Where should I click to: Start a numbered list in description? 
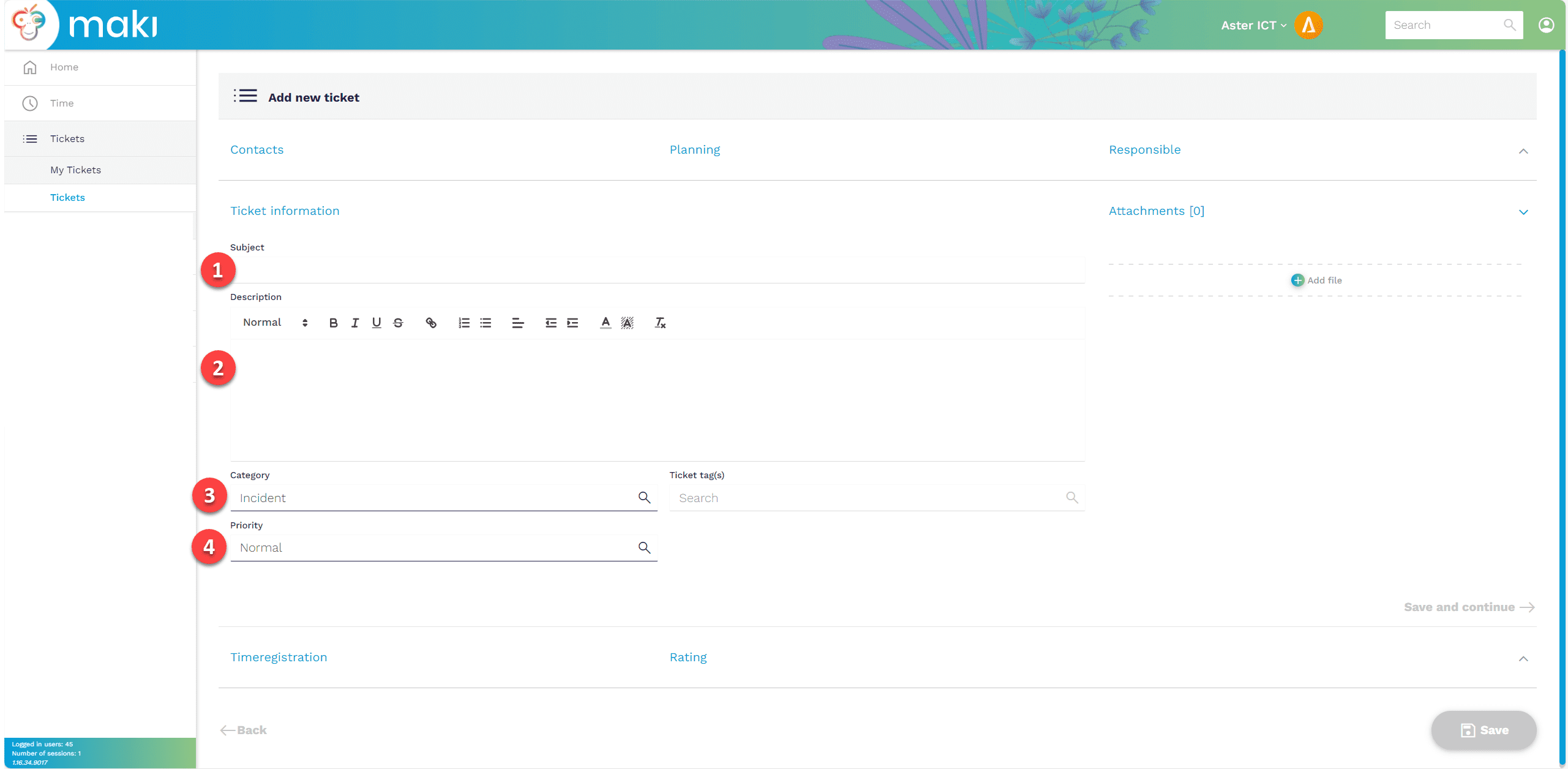pos(464,323)
